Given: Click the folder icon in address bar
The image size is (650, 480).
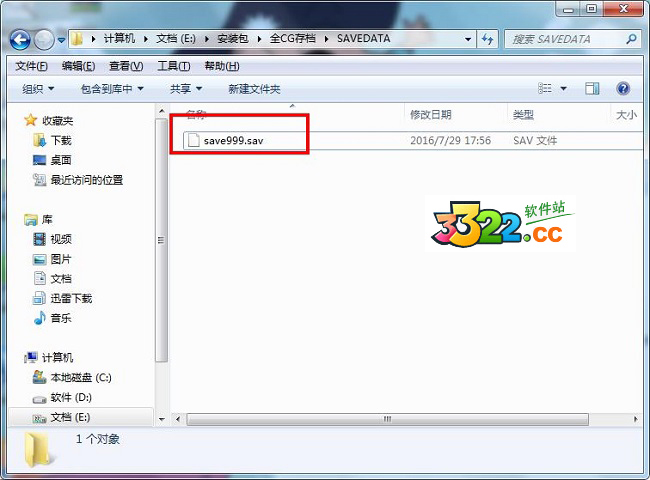Looking at the screenshot, I should (x=77, y=39).
